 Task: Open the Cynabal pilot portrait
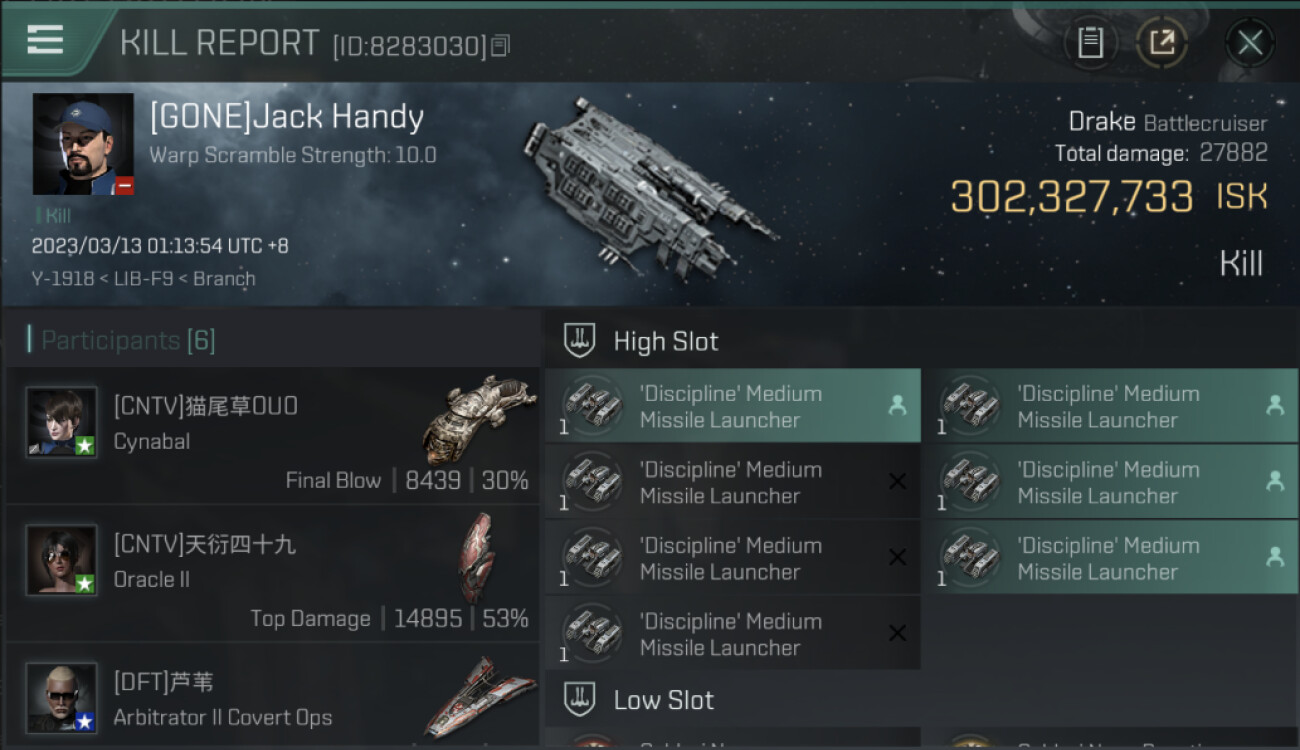(62, 422)
